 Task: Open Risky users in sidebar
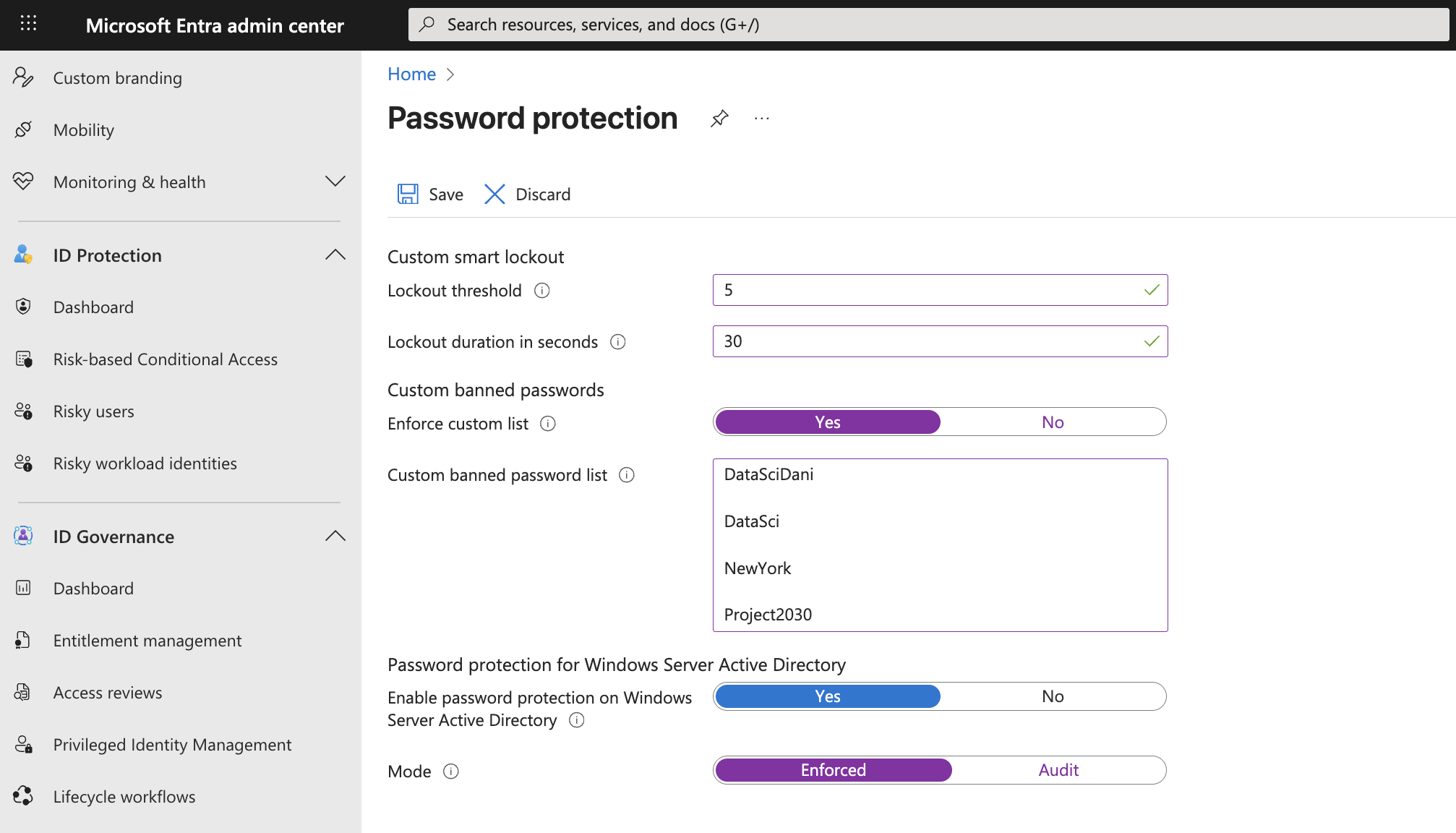[94, 411]
